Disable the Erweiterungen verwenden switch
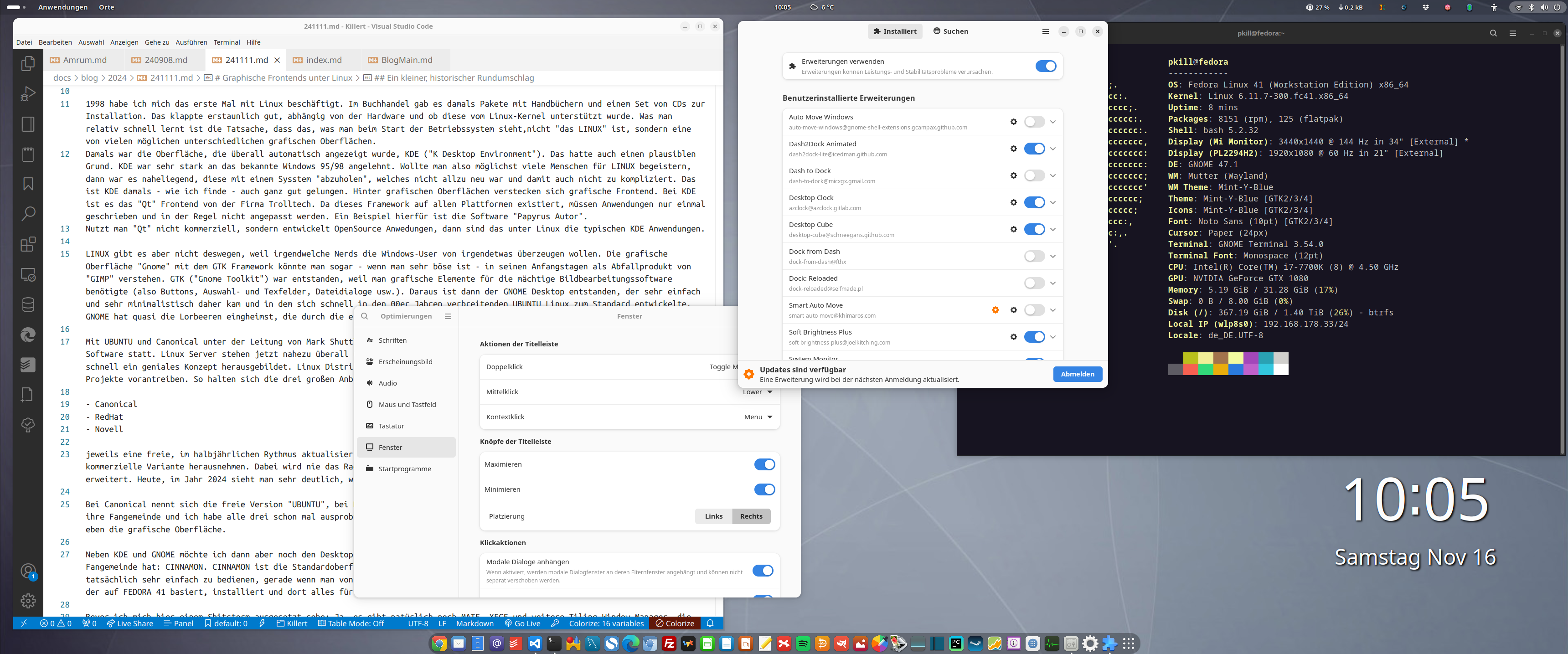Viewport: 1568px width, 654px height. tap(1046, 67)
